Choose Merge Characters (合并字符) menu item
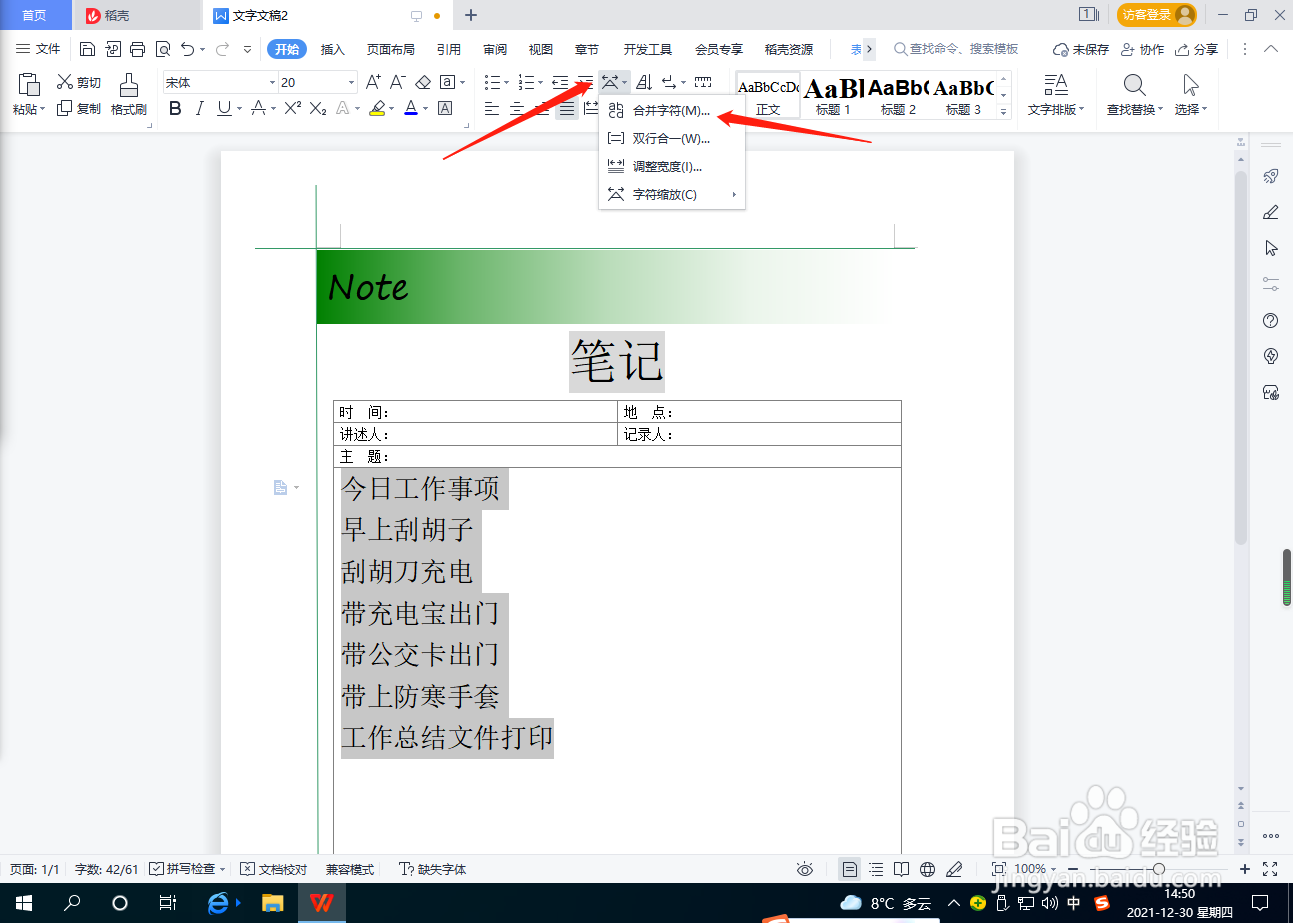 coord(671,110)
